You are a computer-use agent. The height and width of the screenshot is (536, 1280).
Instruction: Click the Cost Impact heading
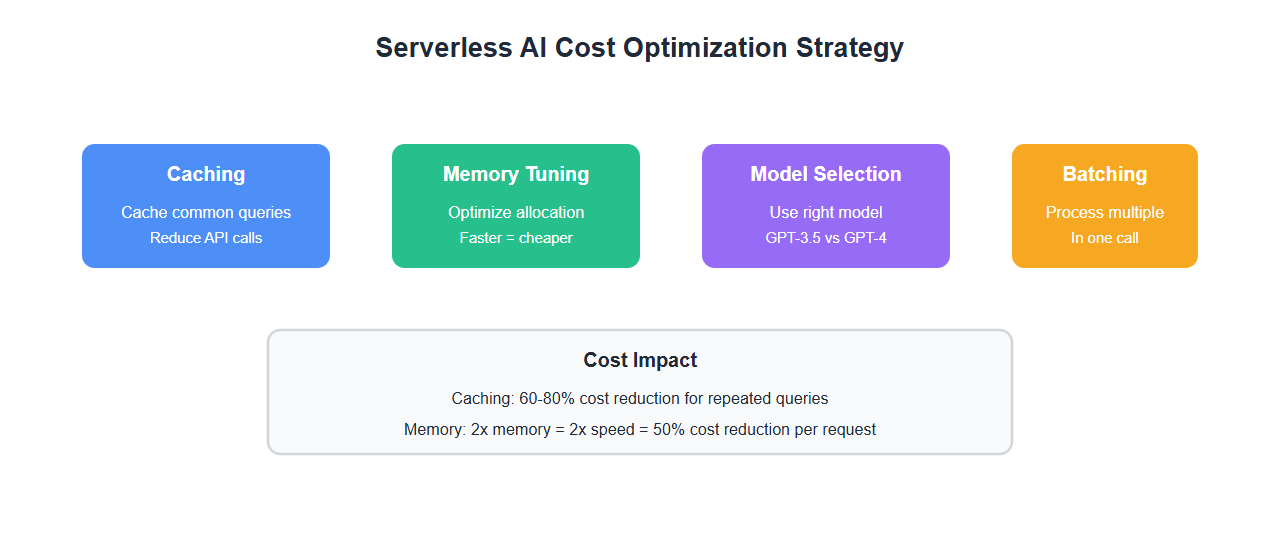click(640, 360)
